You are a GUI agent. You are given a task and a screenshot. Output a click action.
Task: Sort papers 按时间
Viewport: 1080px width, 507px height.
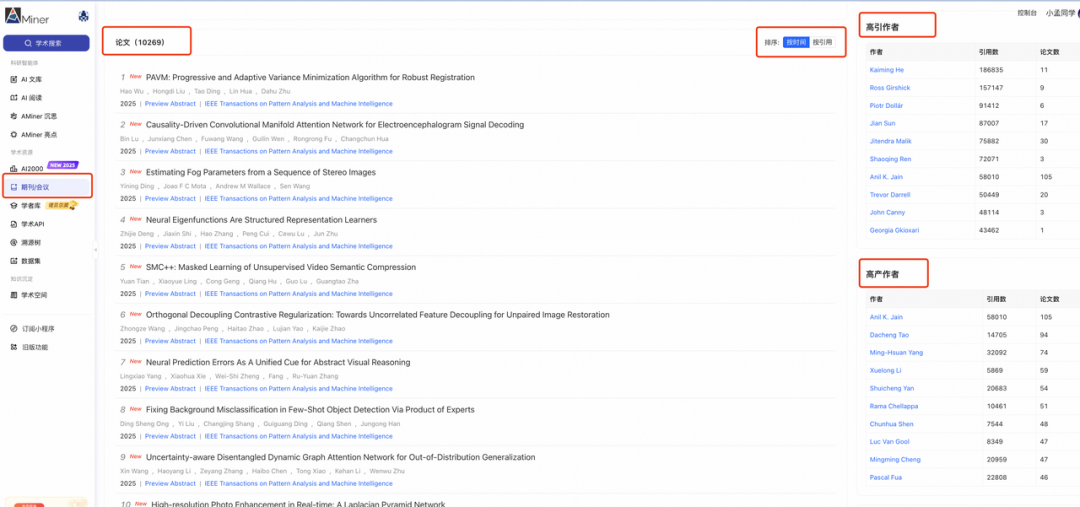tap(796, 43)
